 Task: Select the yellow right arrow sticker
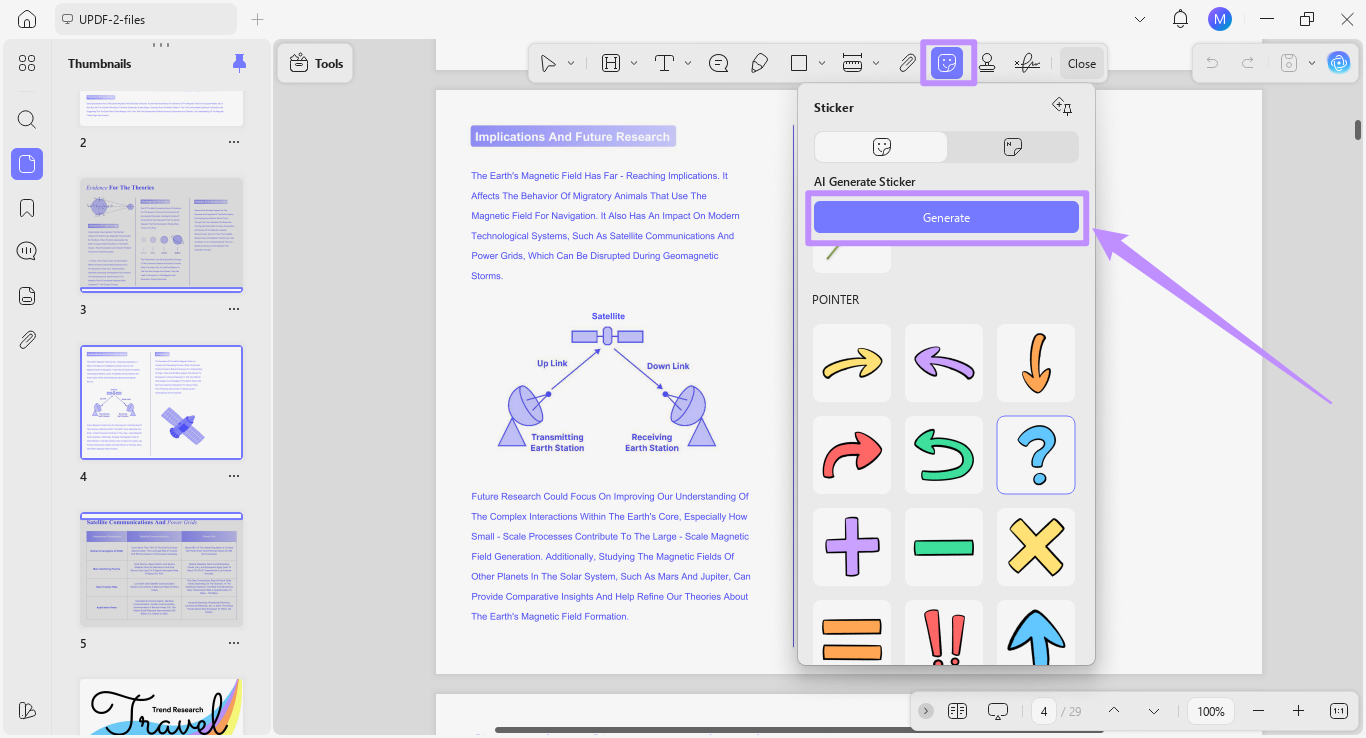click(x=852, y=363)
